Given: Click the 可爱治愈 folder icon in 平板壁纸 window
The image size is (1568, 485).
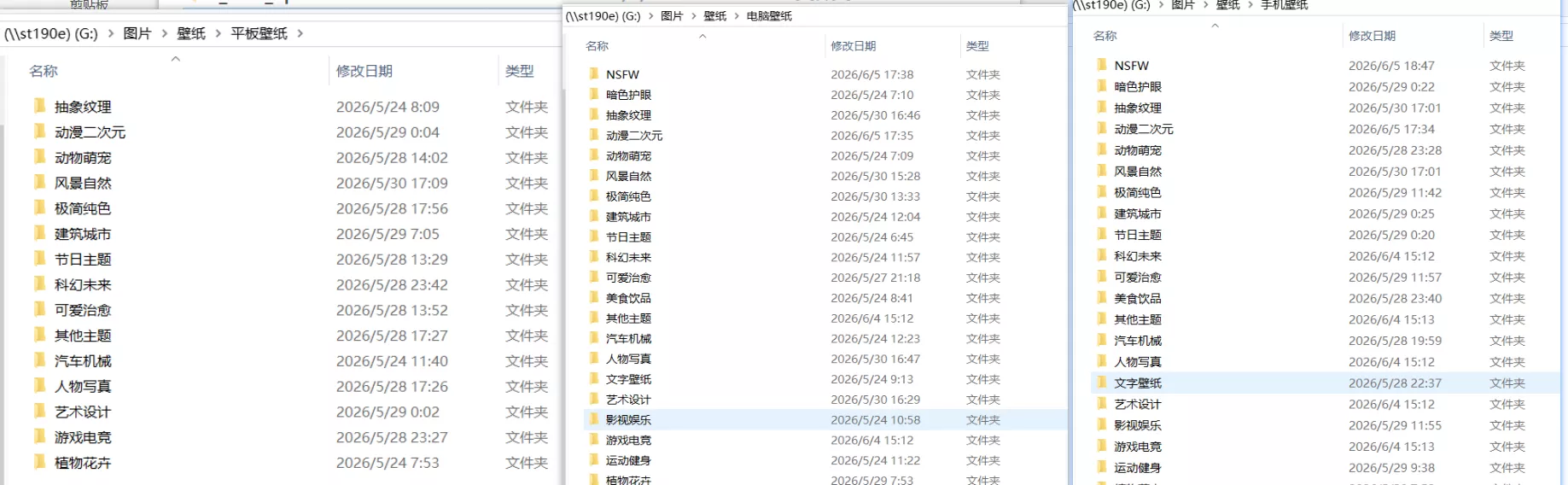Looking at the screenshot, I should coord(39,309).
